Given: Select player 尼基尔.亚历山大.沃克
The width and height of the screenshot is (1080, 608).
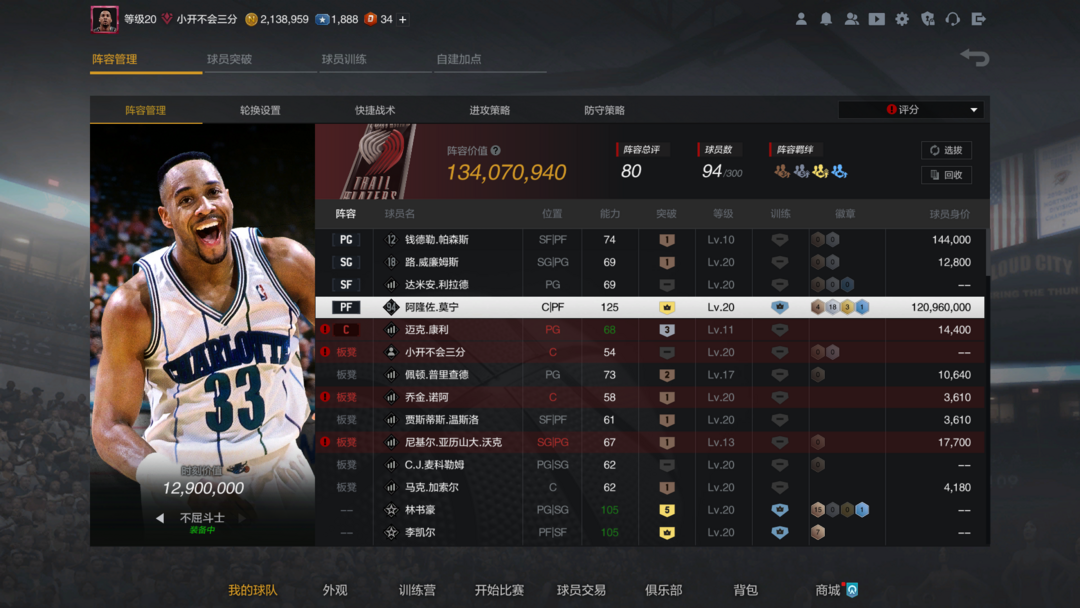Looking at the screenshot, I should [x=453, y=442].
